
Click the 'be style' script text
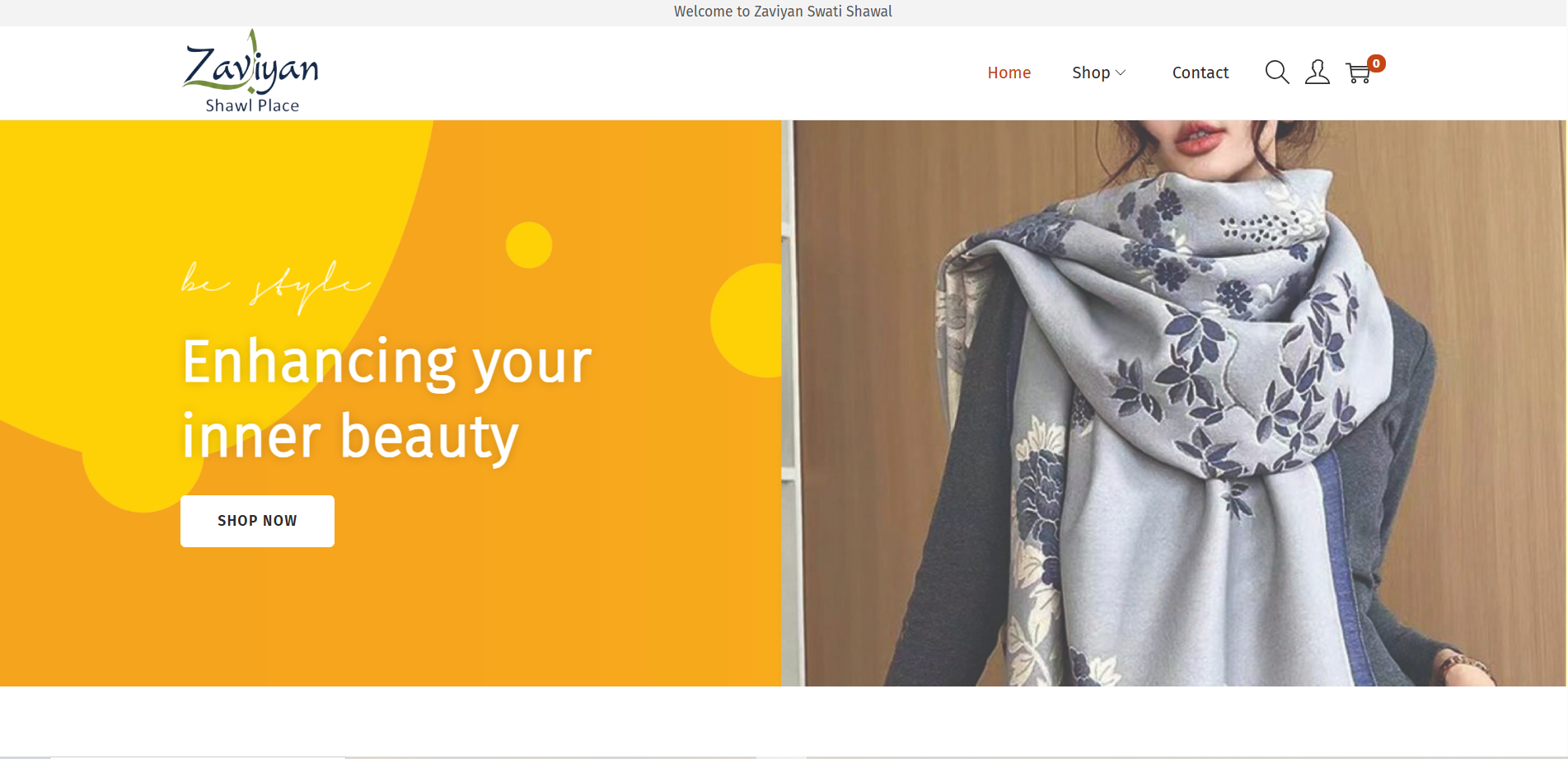click(275, 284)
